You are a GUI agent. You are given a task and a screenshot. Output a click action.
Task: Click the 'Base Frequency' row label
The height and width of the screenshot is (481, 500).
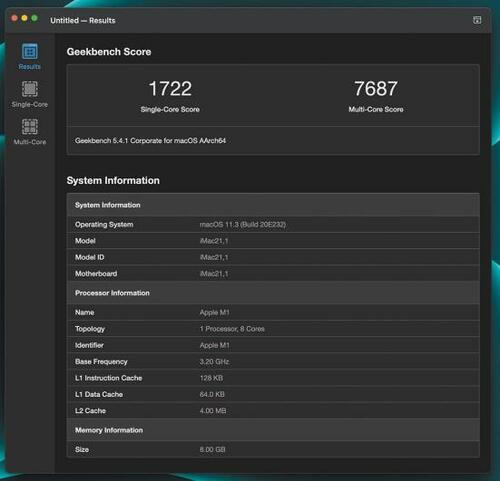101,362
